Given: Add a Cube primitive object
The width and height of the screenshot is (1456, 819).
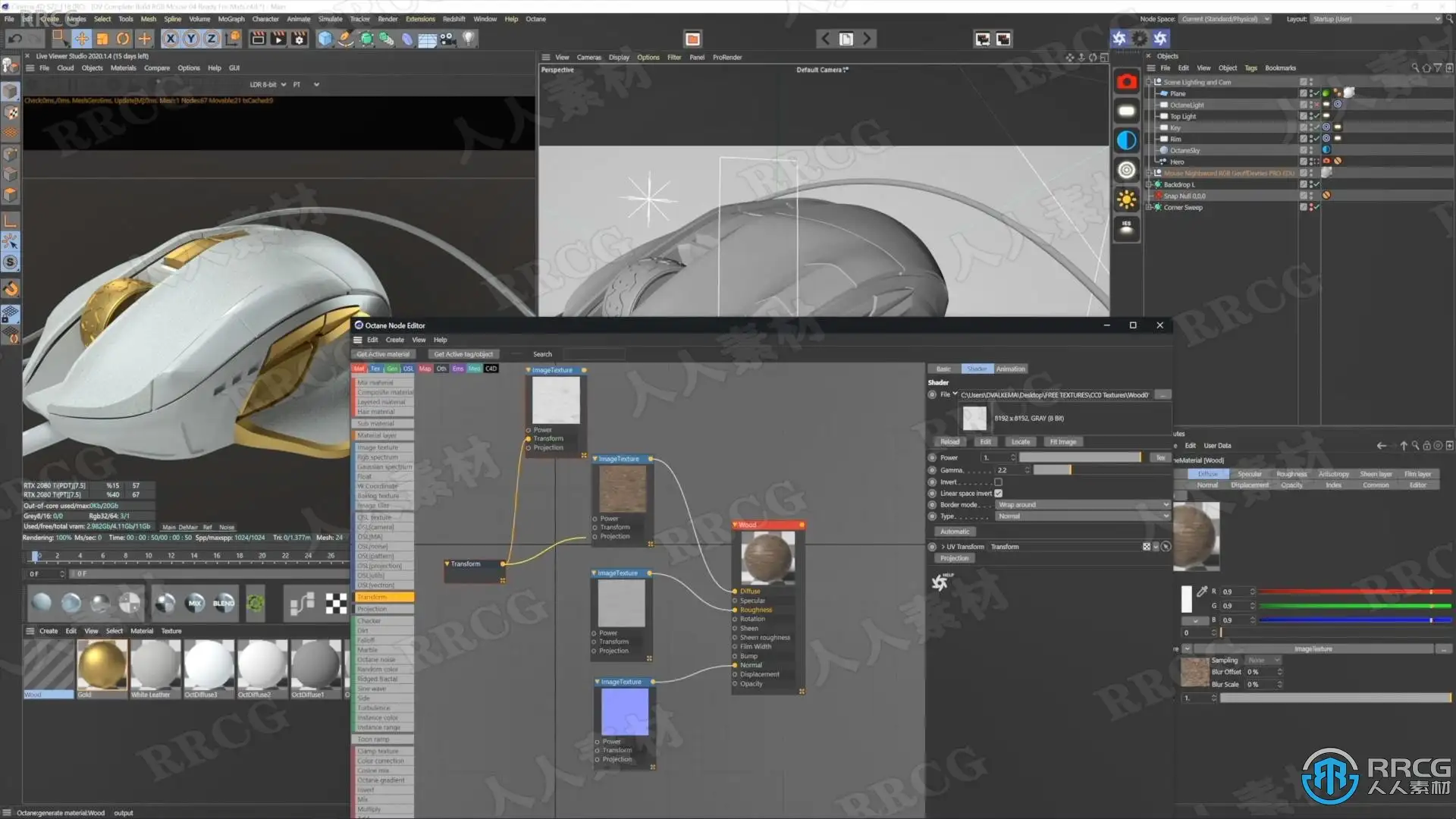Looking at the screenshot, I should pos(325,39).
